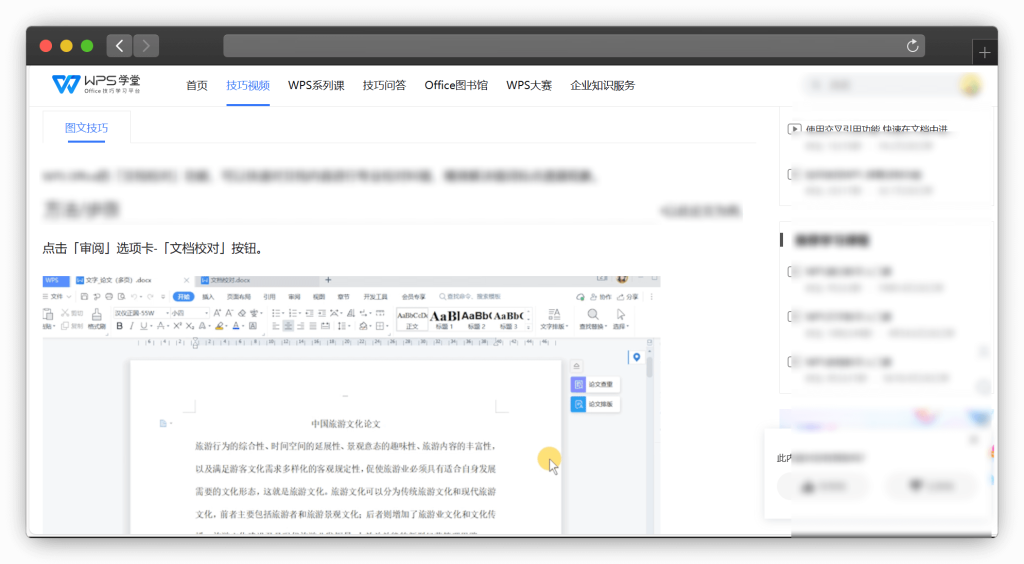This screenshot has height=564, width=1024.
Task: Toggle align right
Action: tap(300, 326)
